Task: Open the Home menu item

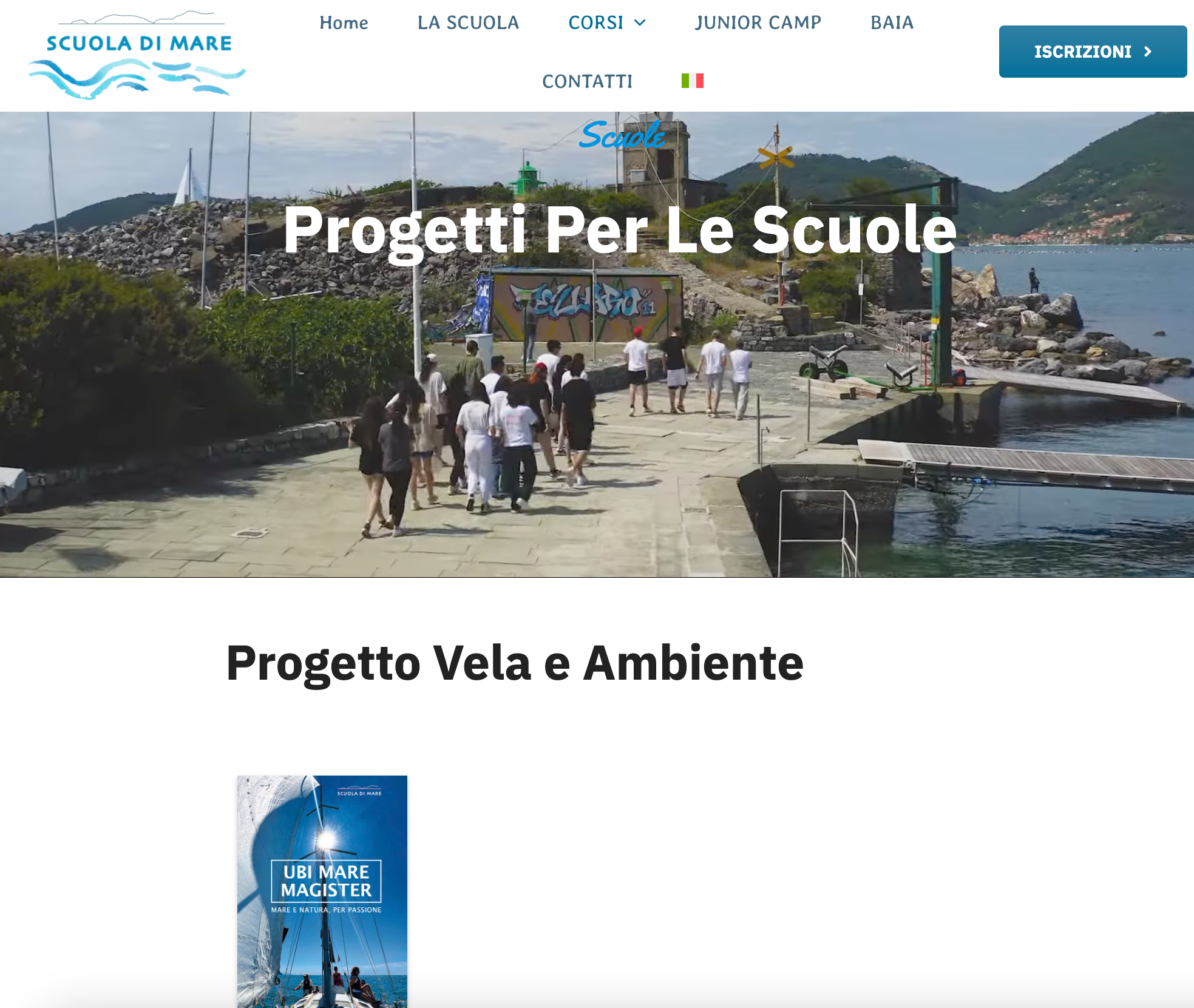Action: tap(344, 23)
